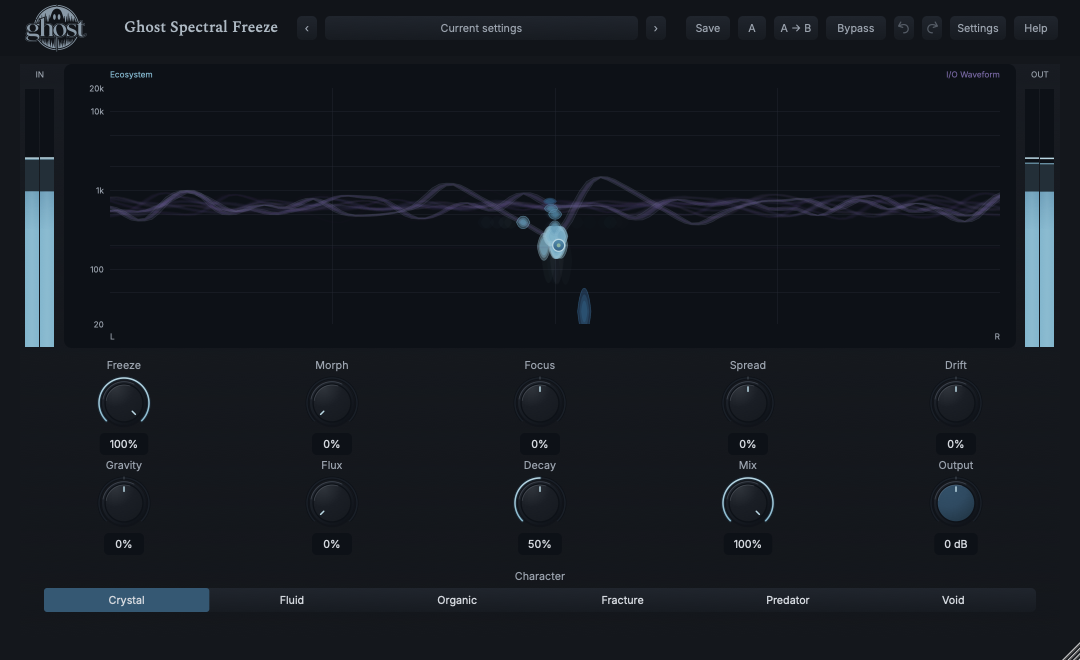The image size is (1080, 660).
Task: Go to next preset arrow
Action: coord(656,28)
